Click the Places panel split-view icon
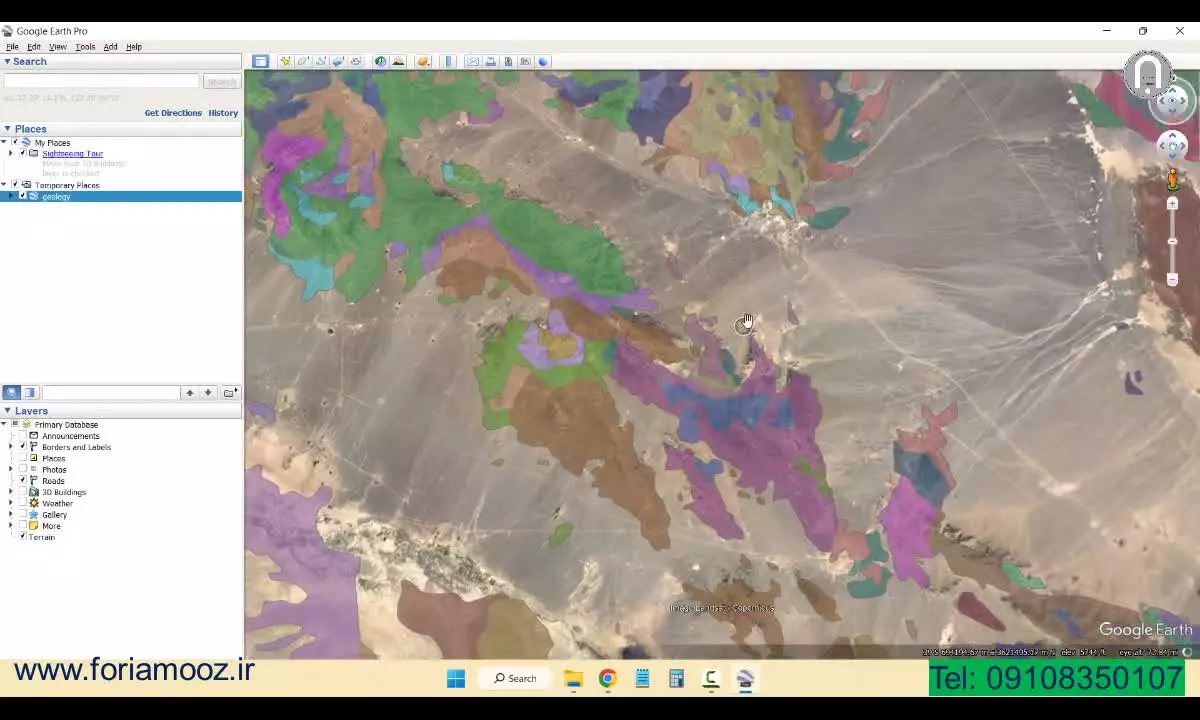The image size is (1200, 720). coord(30,392)
